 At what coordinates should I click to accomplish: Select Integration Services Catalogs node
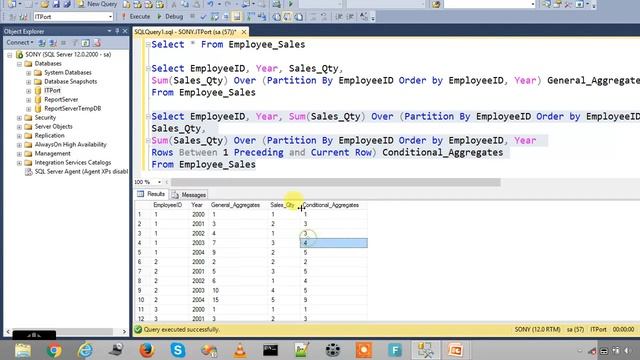click(73, 162)
